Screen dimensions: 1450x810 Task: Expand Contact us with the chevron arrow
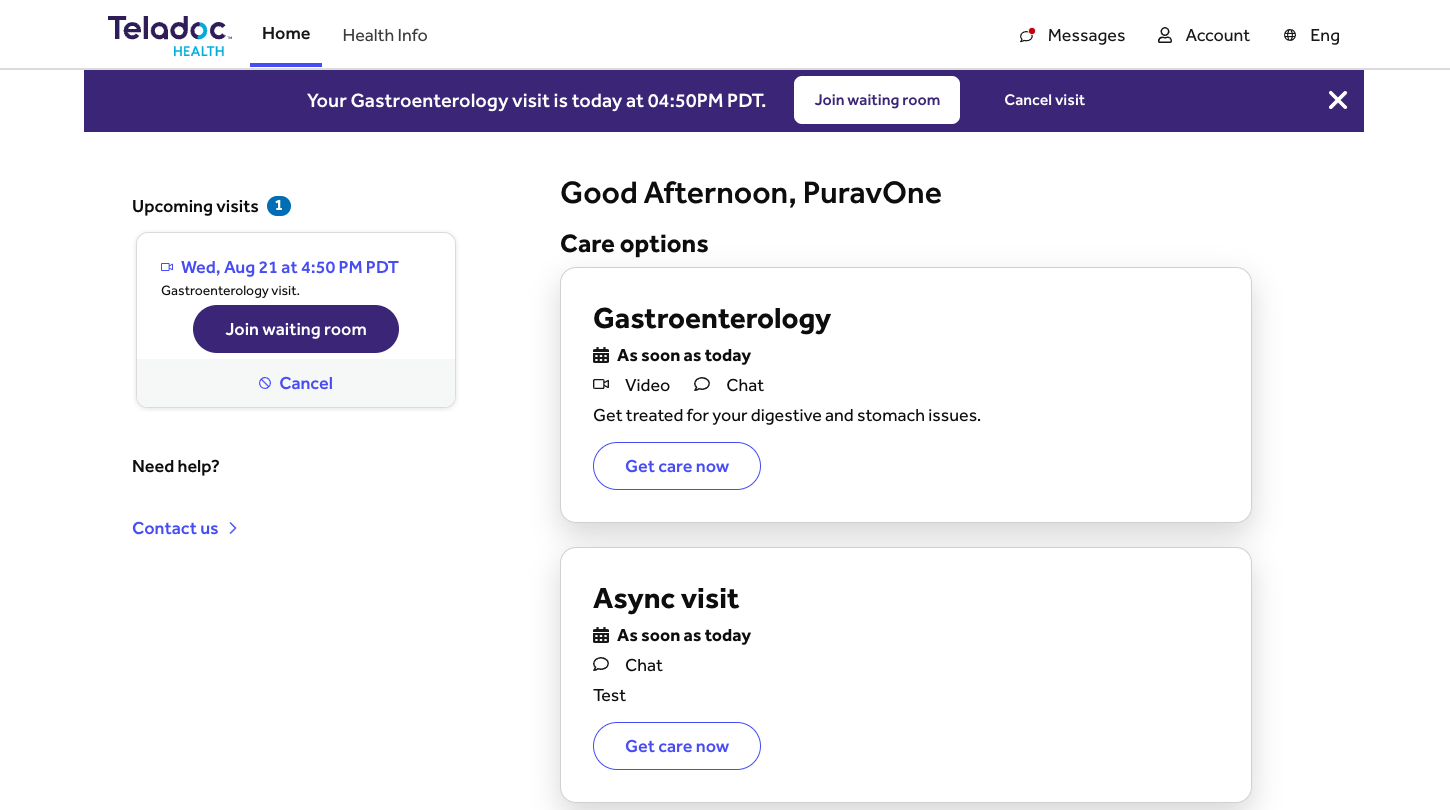click(x=233, y=528)
